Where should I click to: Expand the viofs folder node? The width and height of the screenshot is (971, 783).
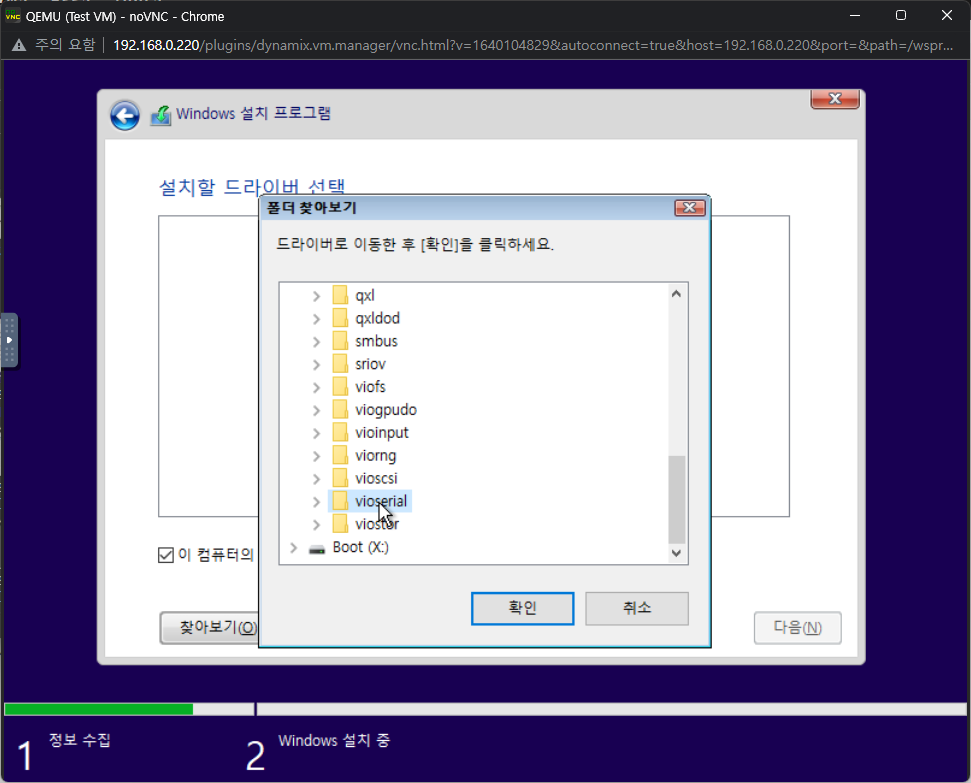pyautogui.click(x=316, y=388)
